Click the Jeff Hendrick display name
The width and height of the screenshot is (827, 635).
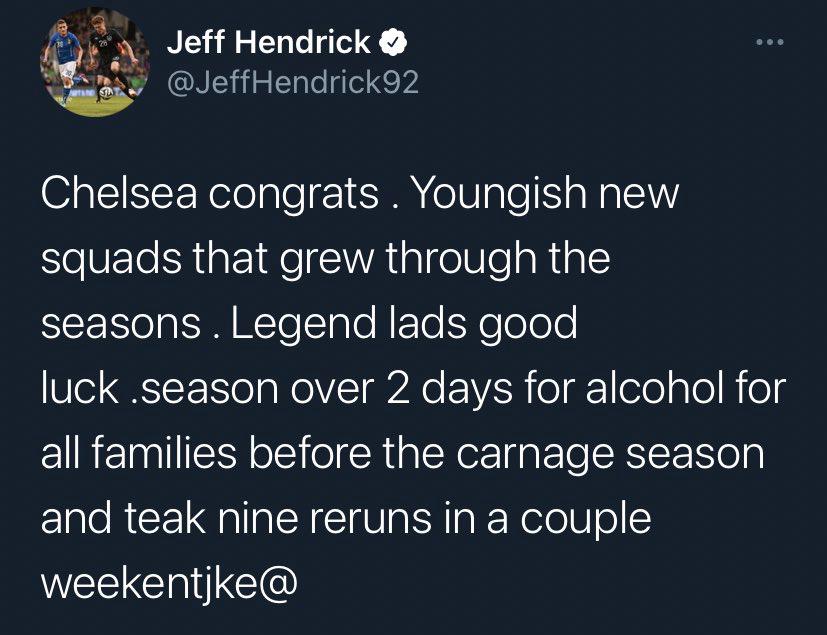pos(269,42)
